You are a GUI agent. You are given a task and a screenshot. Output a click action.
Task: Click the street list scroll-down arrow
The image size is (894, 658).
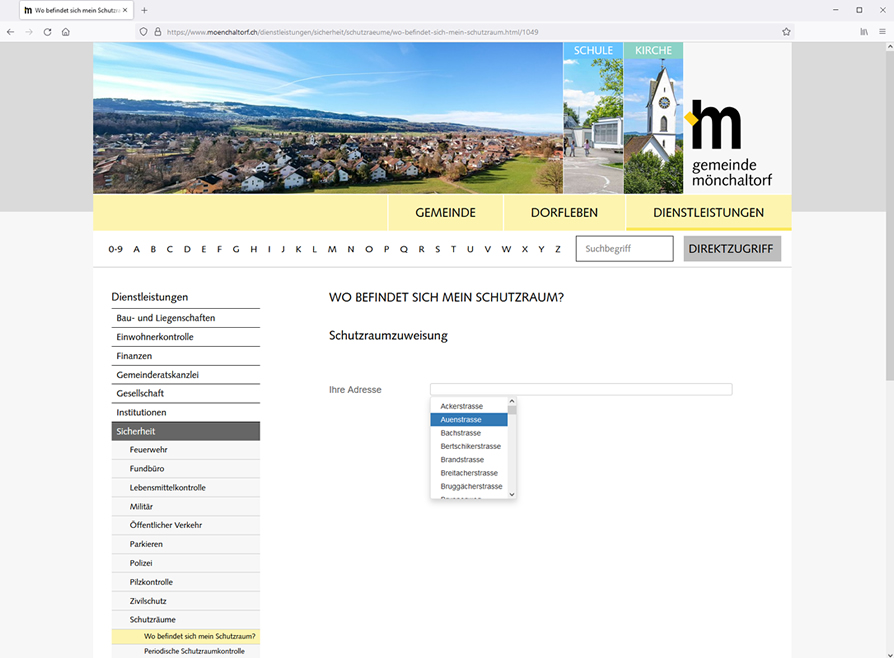pos(512,494)
